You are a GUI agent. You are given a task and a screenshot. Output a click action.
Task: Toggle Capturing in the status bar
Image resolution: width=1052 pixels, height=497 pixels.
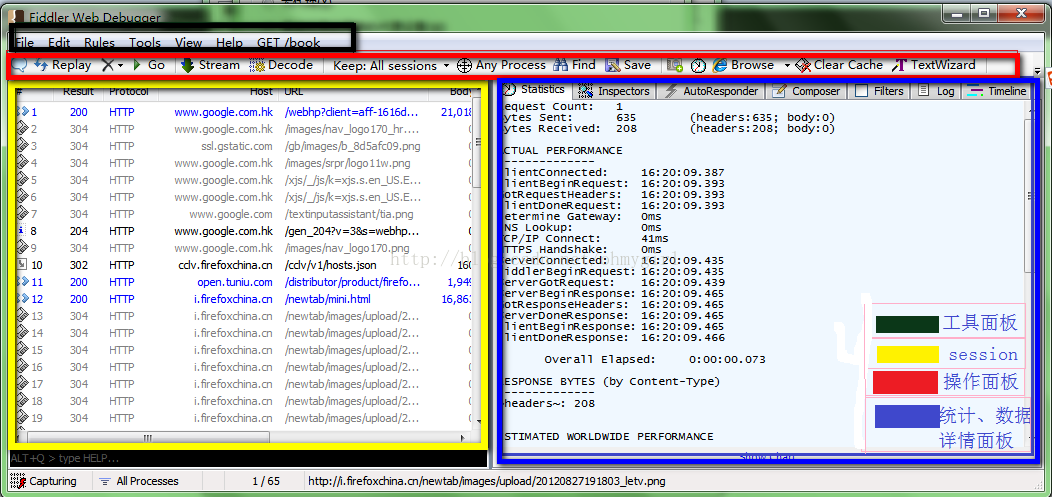44,481
